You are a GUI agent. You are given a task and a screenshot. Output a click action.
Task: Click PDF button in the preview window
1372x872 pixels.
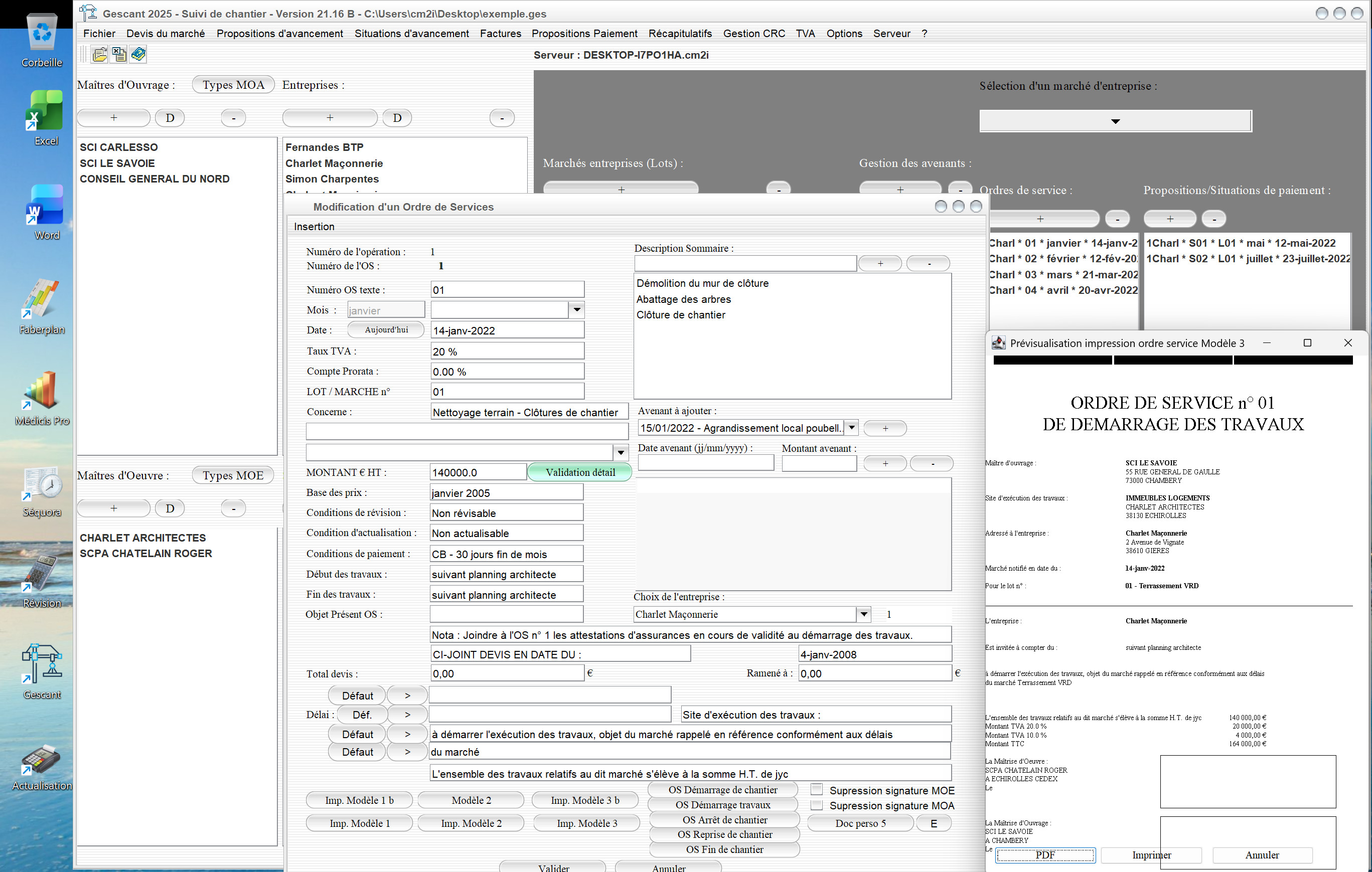pos(1045,855)
